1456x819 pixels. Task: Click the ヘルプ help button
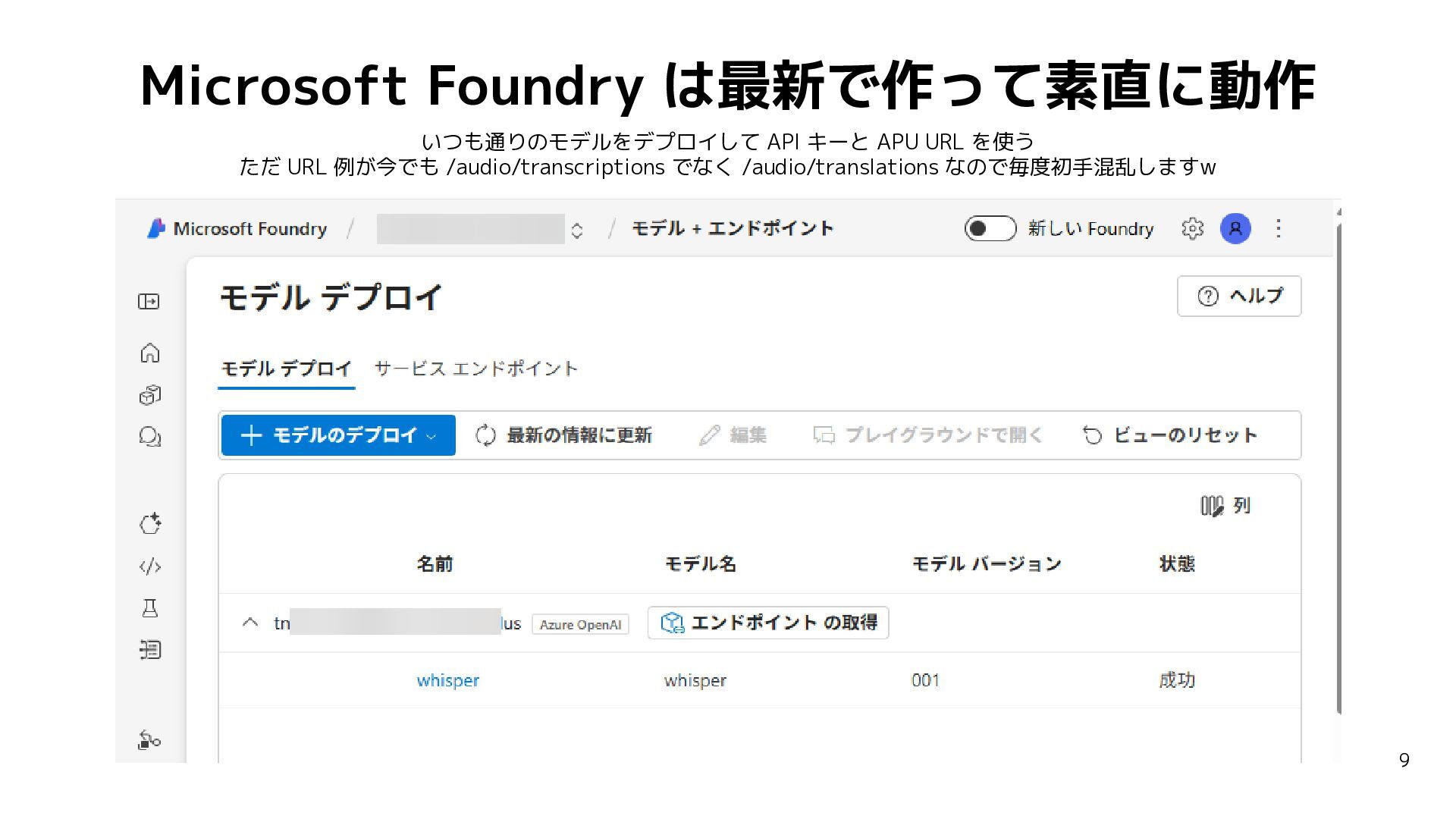click(1239, 296)
